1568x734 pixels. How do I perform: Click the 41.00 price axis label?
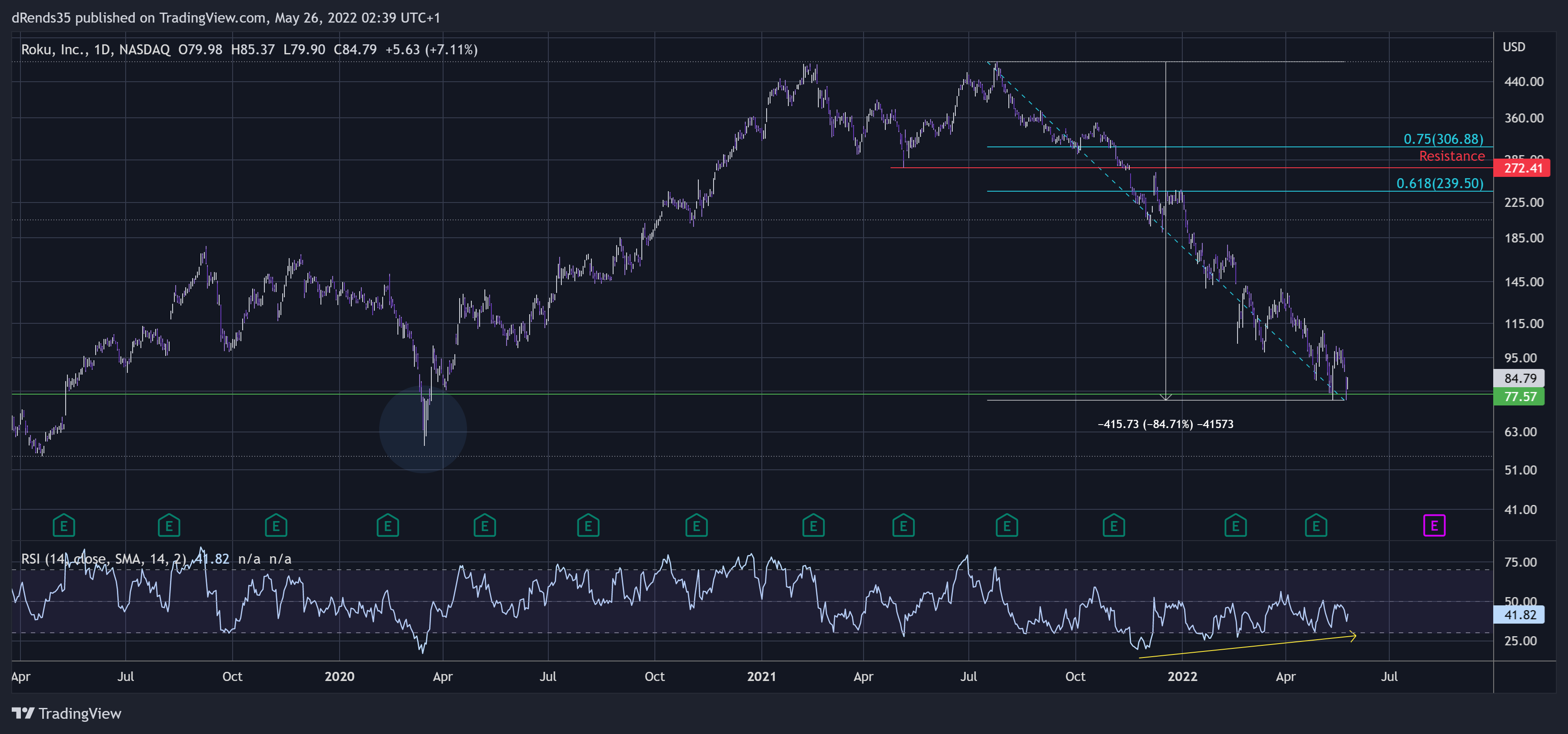point(1521,510)
